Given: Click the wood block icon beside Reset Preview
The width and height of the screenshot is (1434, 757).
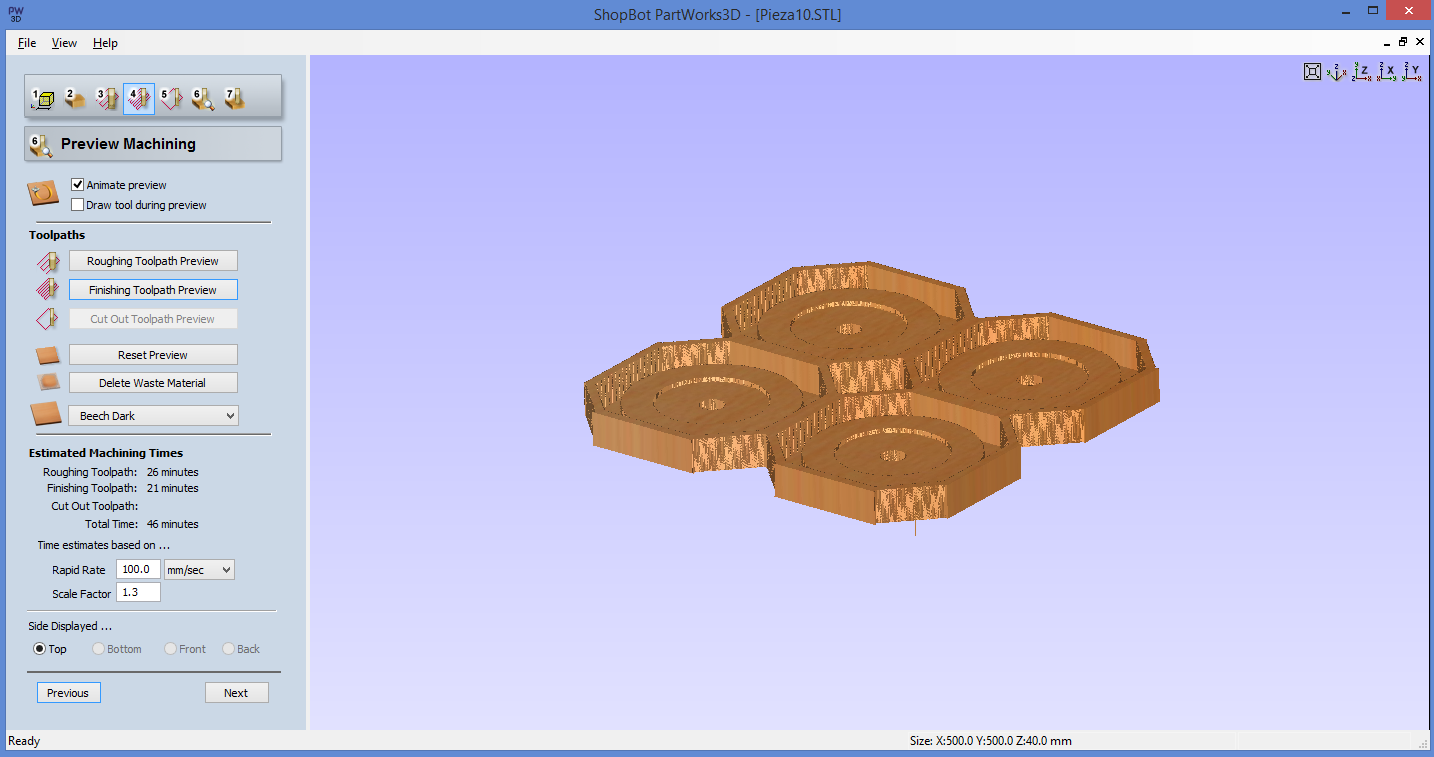Looking at the screenshot, I should coord(48,355).
